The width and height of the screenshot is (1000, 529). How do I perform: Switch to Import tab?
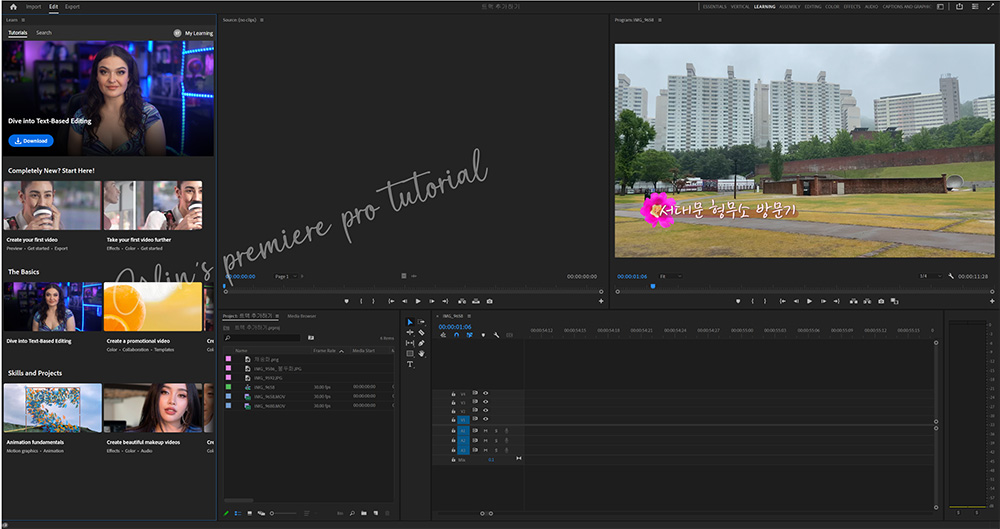[33, 6]
